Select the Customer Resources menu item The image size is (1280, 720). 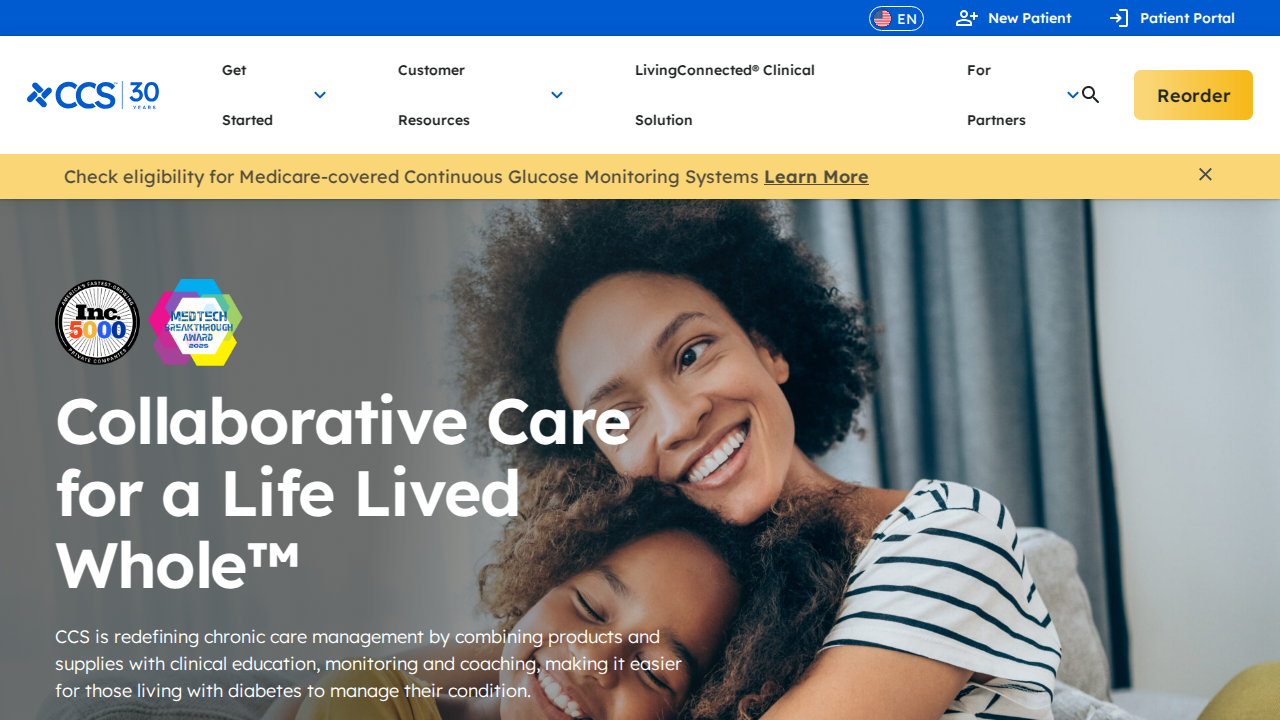click(x=434, y=95)
